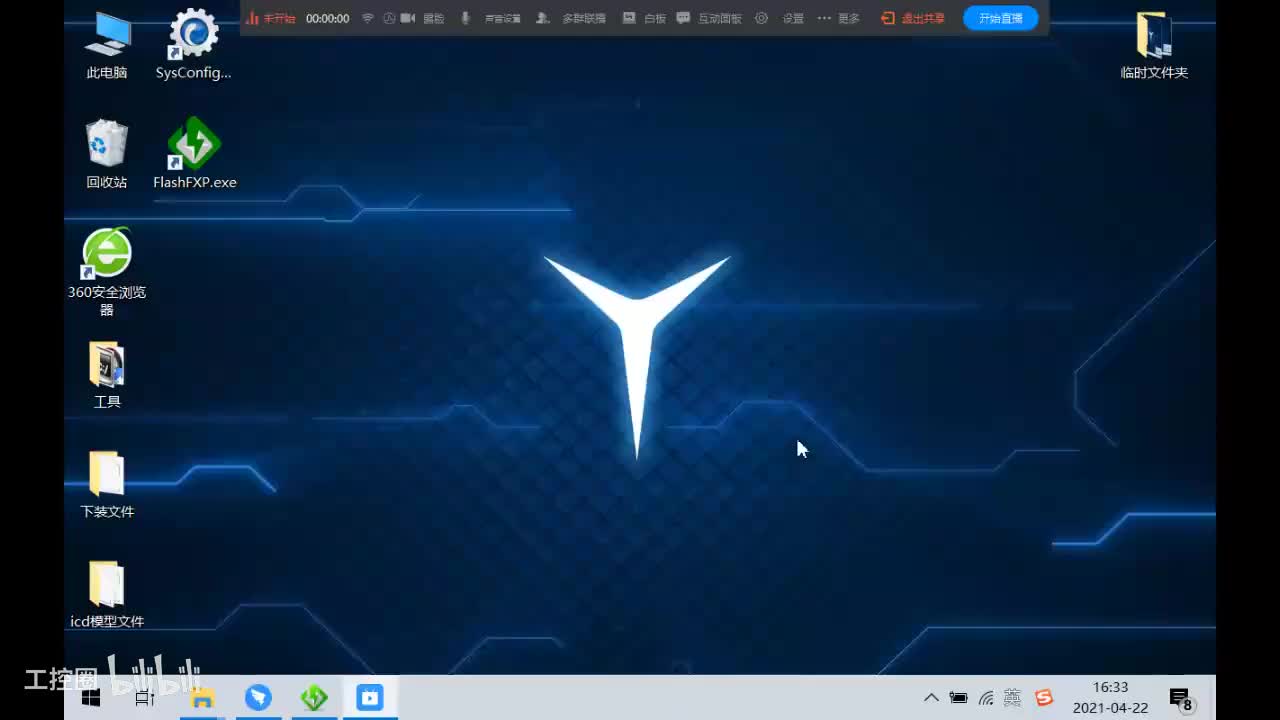1280x720 pixels.
Task: Open the 此电脑 desktop icon
Action: 107,45
